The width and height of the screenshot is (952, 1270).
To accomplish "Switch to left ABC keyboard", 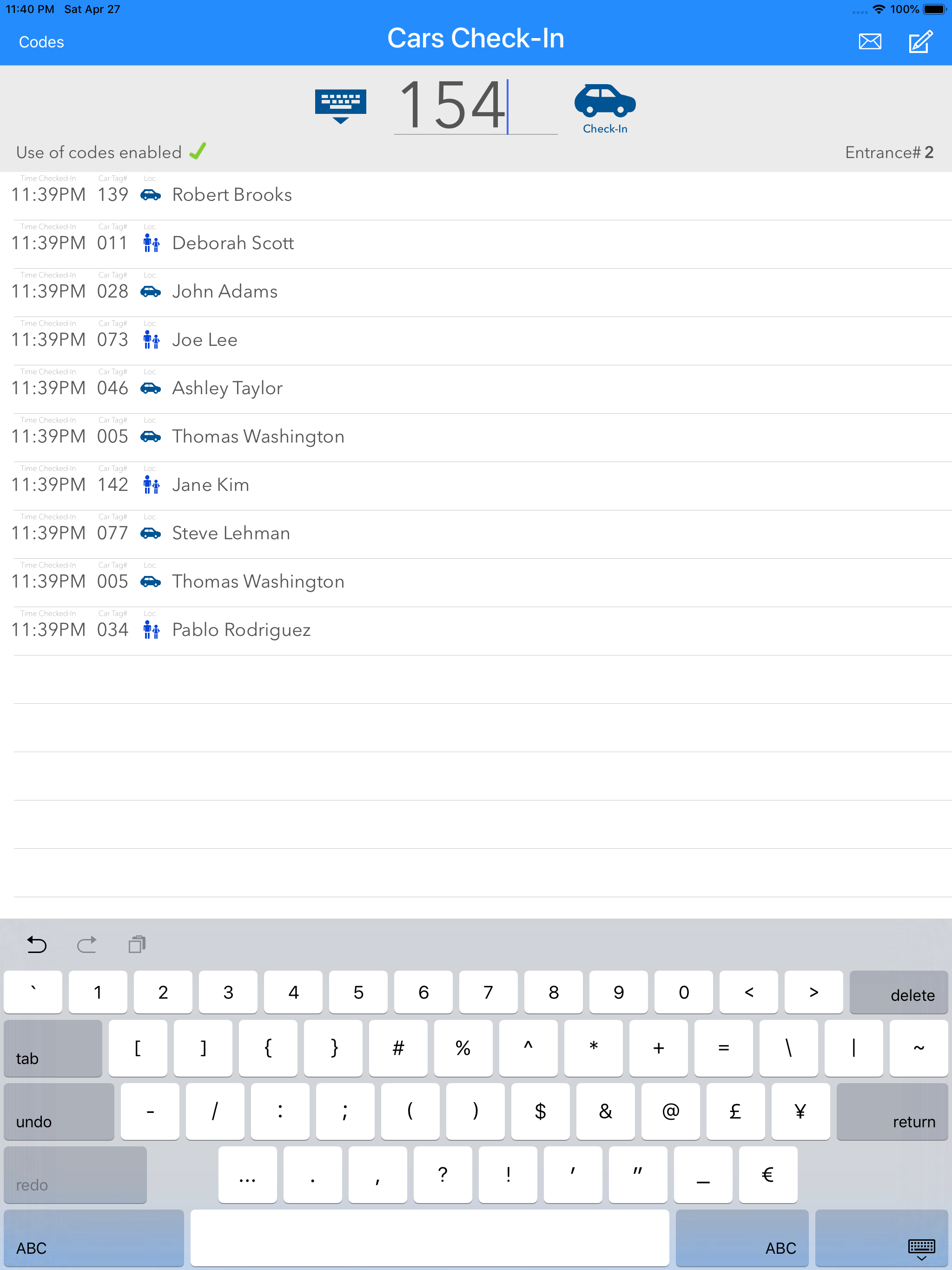I will [x=93, y=1238].
